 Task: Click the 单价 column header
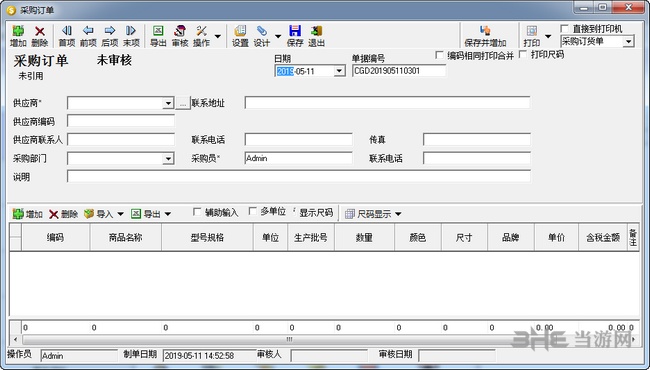(556, 237)
